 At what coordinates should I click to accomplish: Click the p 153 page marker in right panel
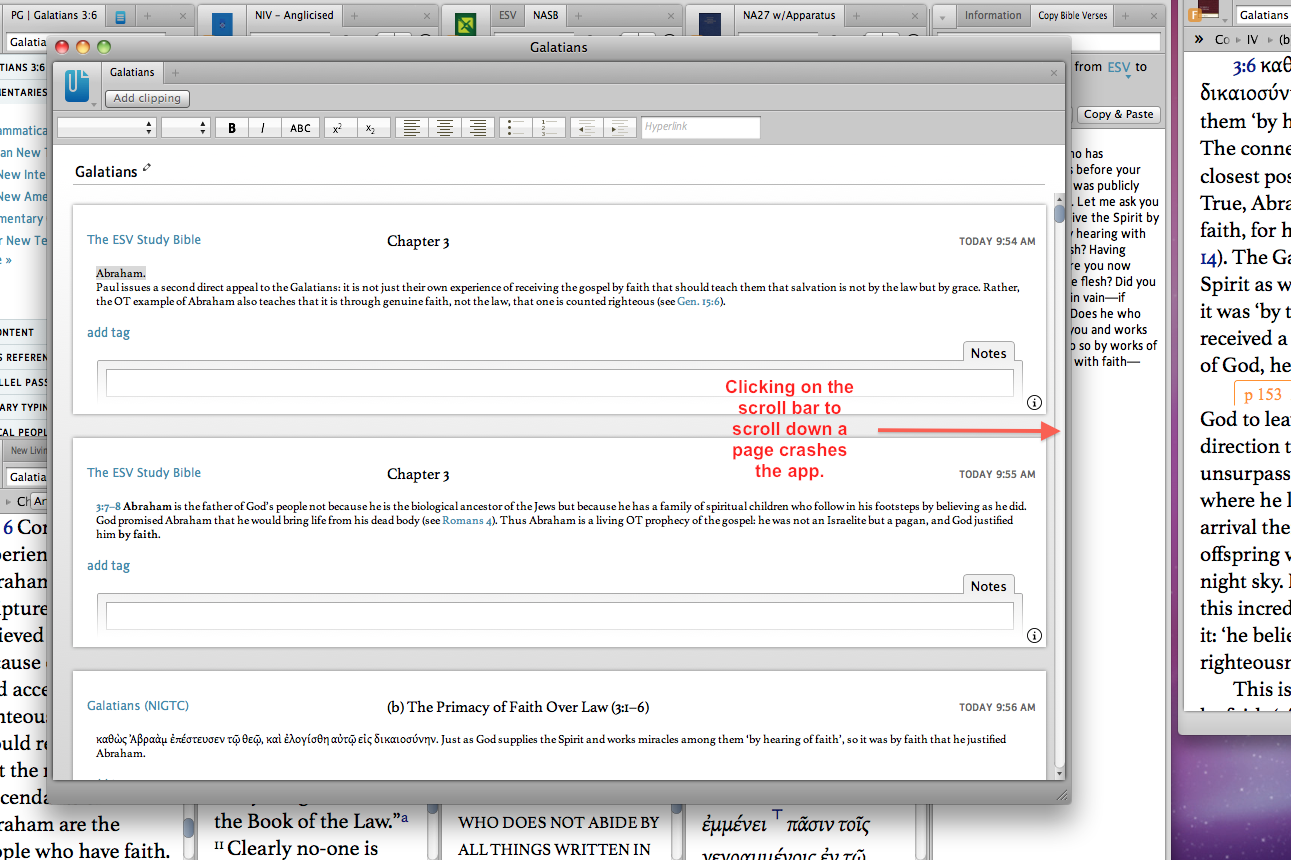(1261, 394)
